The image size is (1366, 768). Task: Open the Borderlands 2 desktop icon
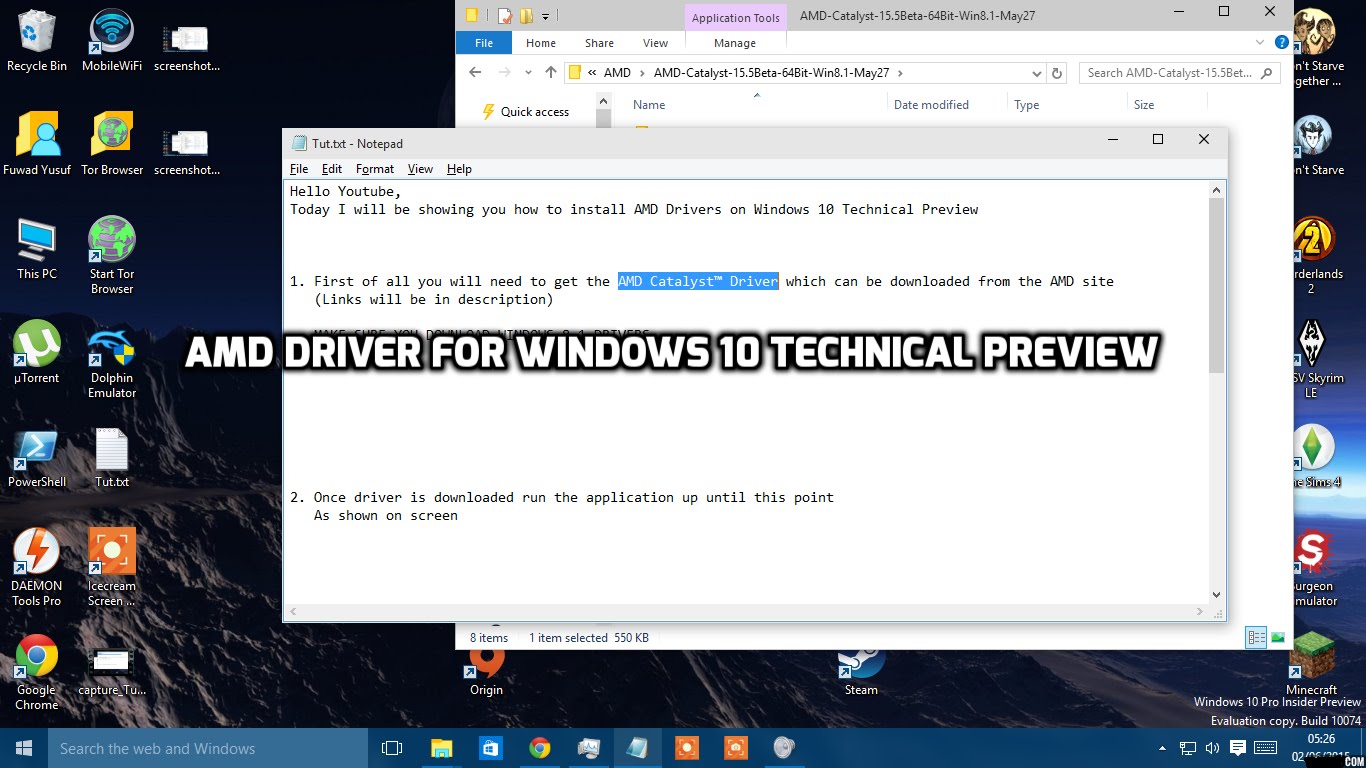(x=1312, y=255)
